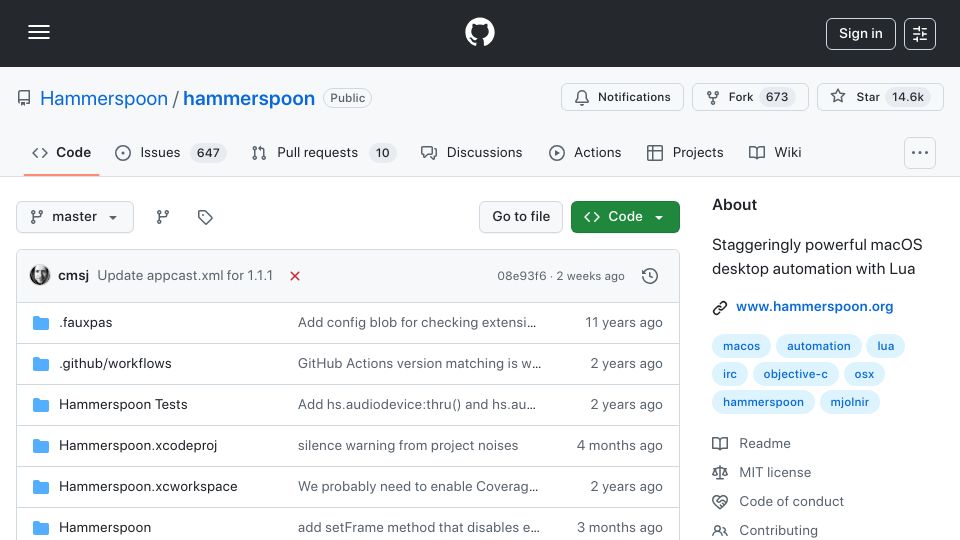Open the Hammerspoon Tests folder
Screen dimensions: 960x540
tap(123, 405)
